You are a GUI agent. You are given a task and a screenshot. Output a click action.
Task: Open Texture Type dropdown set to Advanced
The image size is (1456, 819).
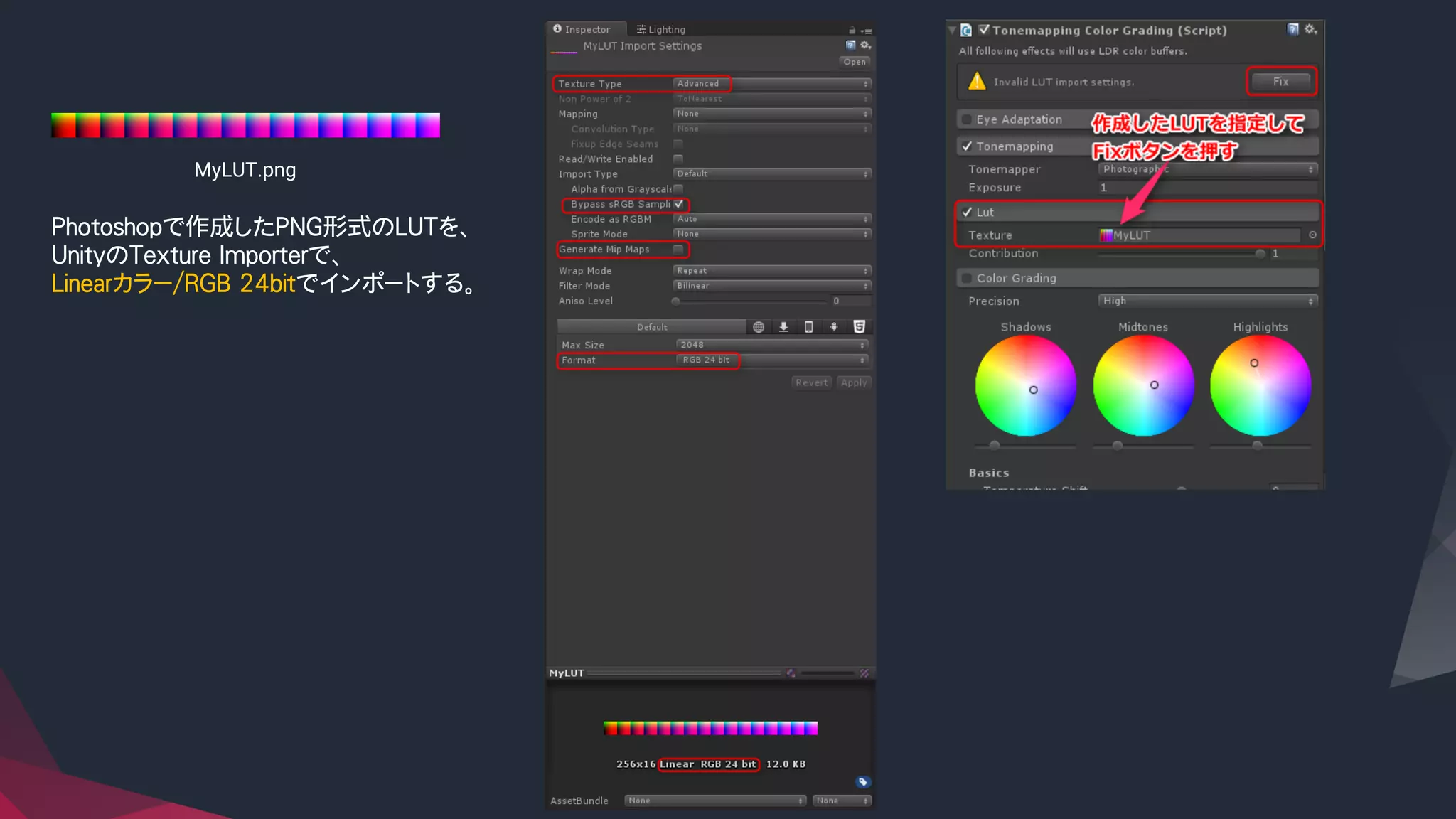click(x=772, y=84)
